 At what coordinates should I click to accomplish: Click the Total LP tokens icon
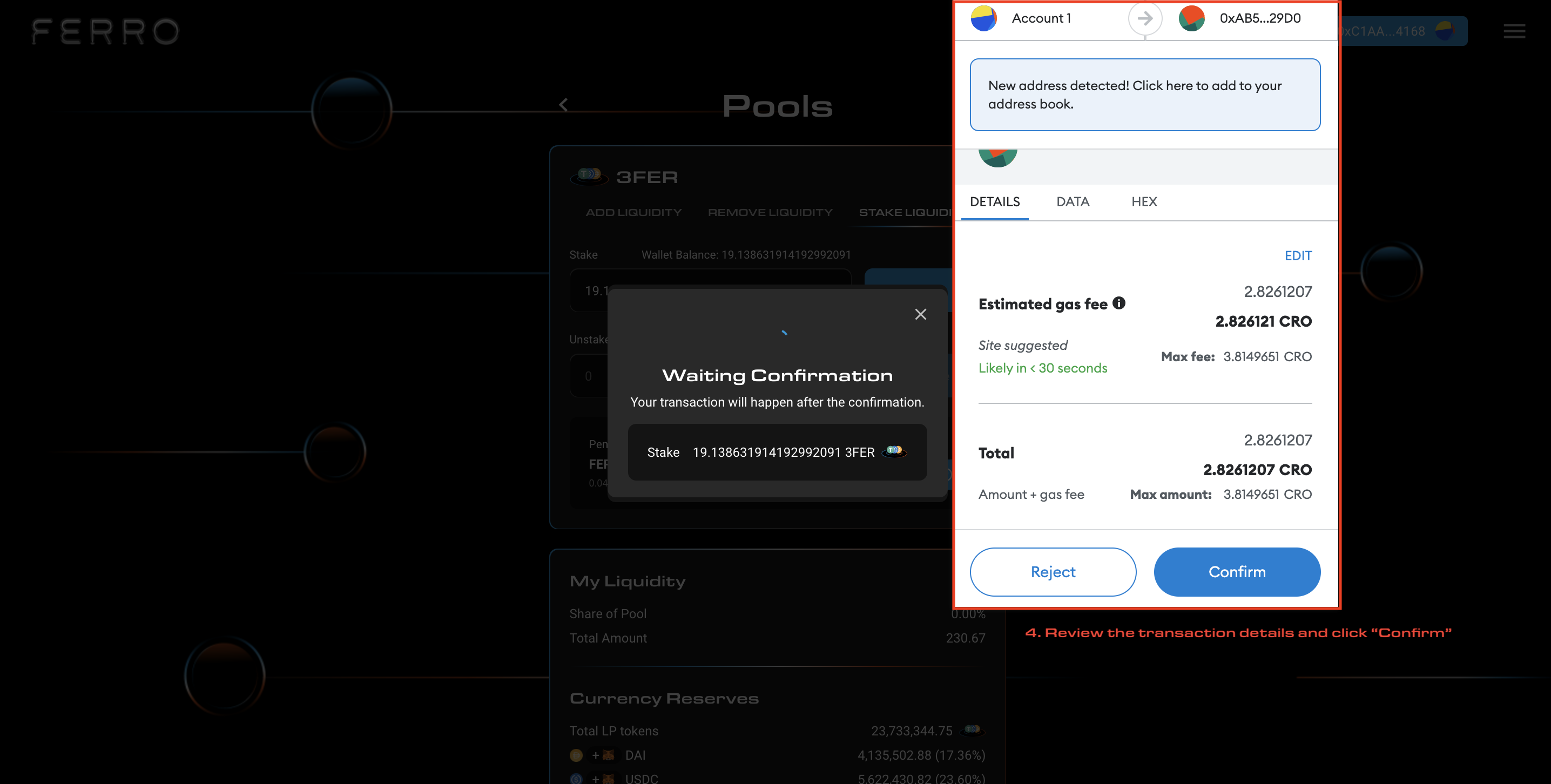click(973, 730)
